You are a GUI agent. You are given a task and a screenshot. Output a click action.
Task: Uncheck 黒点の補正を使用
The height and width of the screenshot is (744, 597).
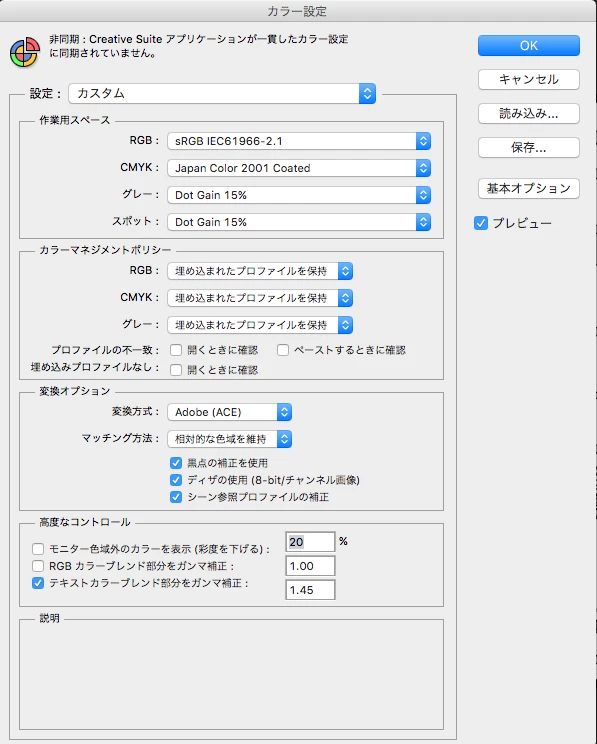tap(176, 463)
